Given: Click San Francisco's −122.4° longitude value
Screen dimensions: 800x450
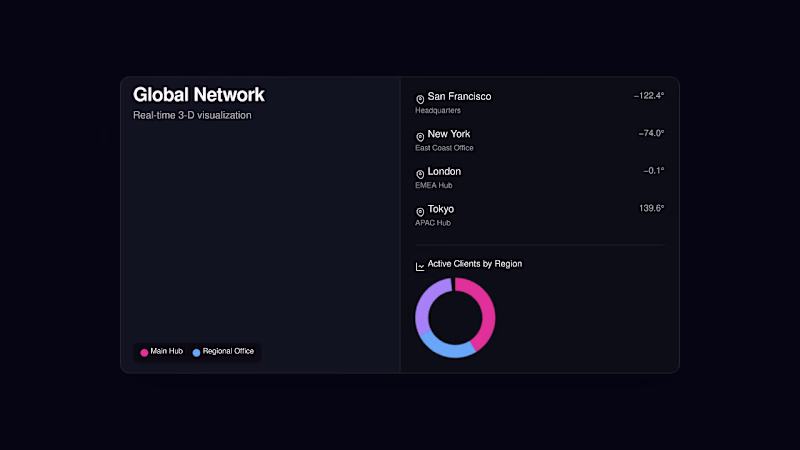Looking at the screenshot, I should [648, 96].
